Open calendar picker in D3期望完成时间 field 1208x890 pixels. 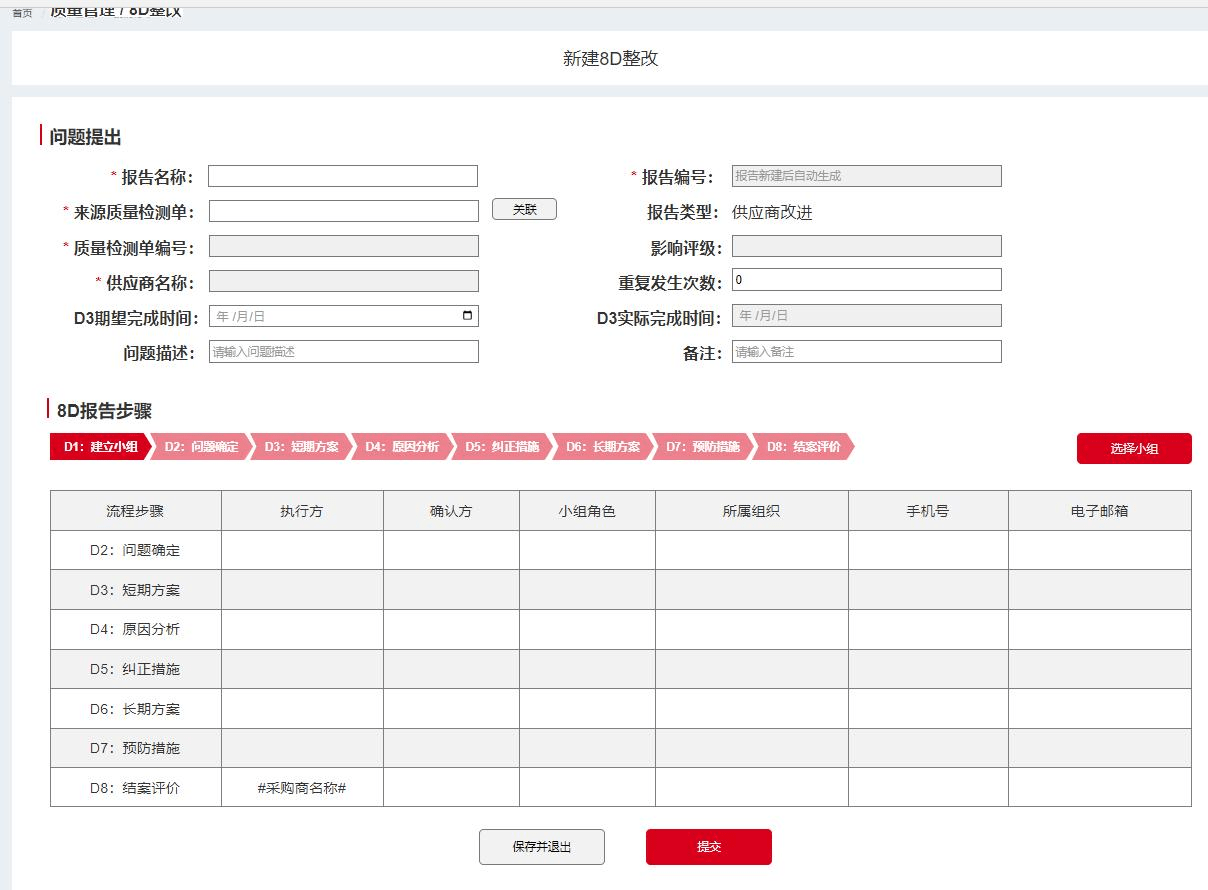[467, 316]
